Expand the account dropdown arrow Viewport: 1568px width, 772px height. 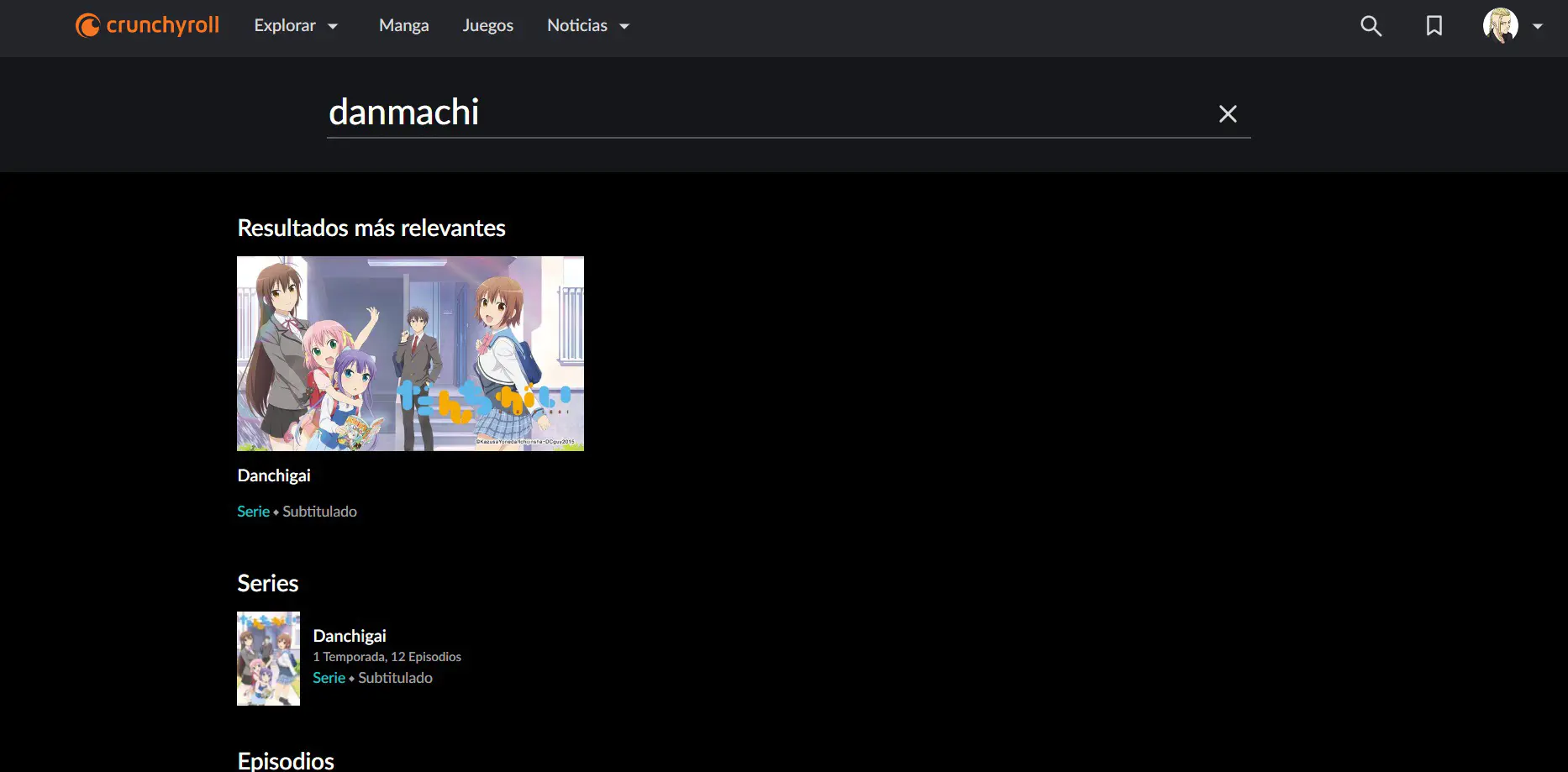point(1538,26)
